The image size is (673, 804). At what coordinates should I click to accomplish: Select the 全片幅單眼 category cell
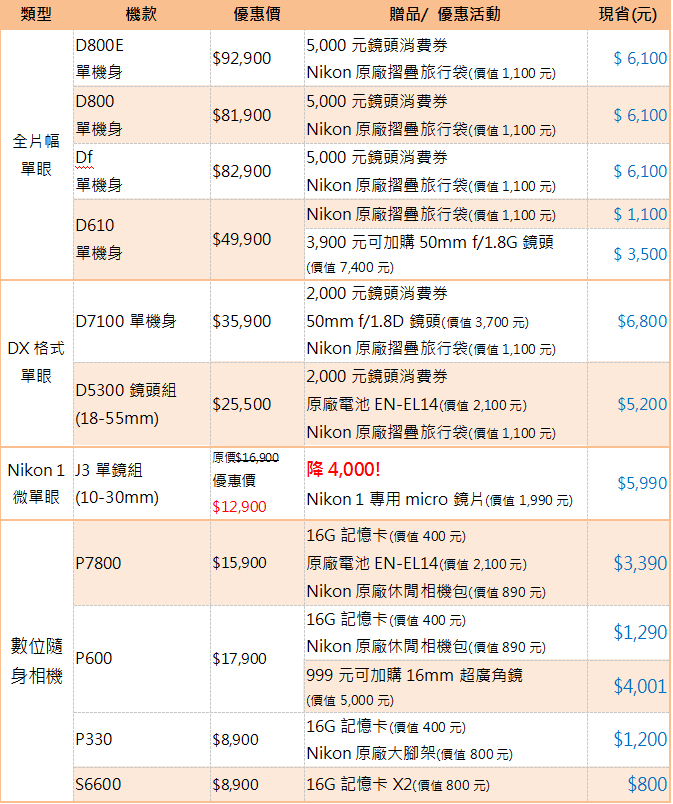(36, 155)
